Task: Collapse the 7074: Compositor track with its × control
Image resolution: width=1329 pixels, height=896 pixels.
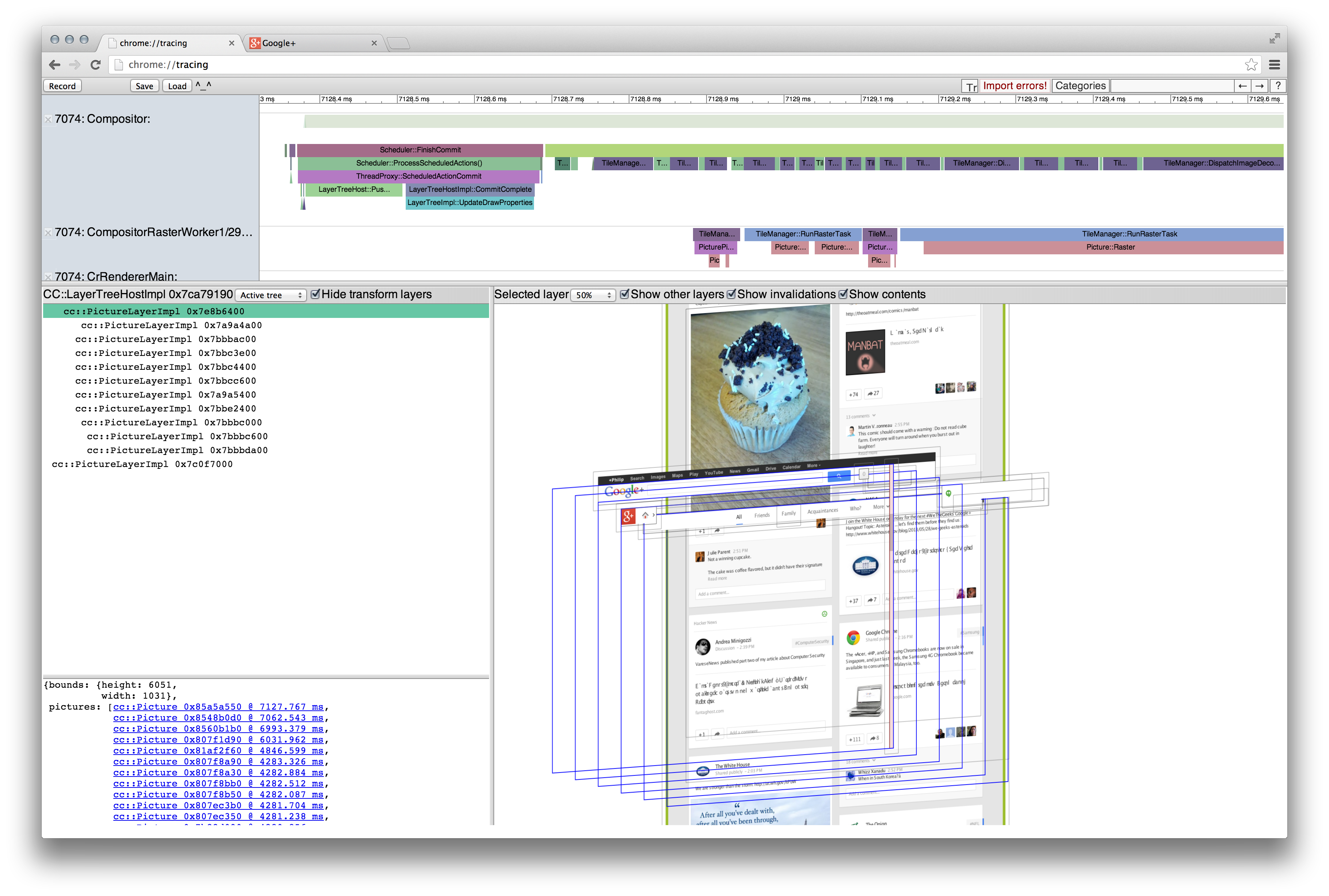Action: 48,119
